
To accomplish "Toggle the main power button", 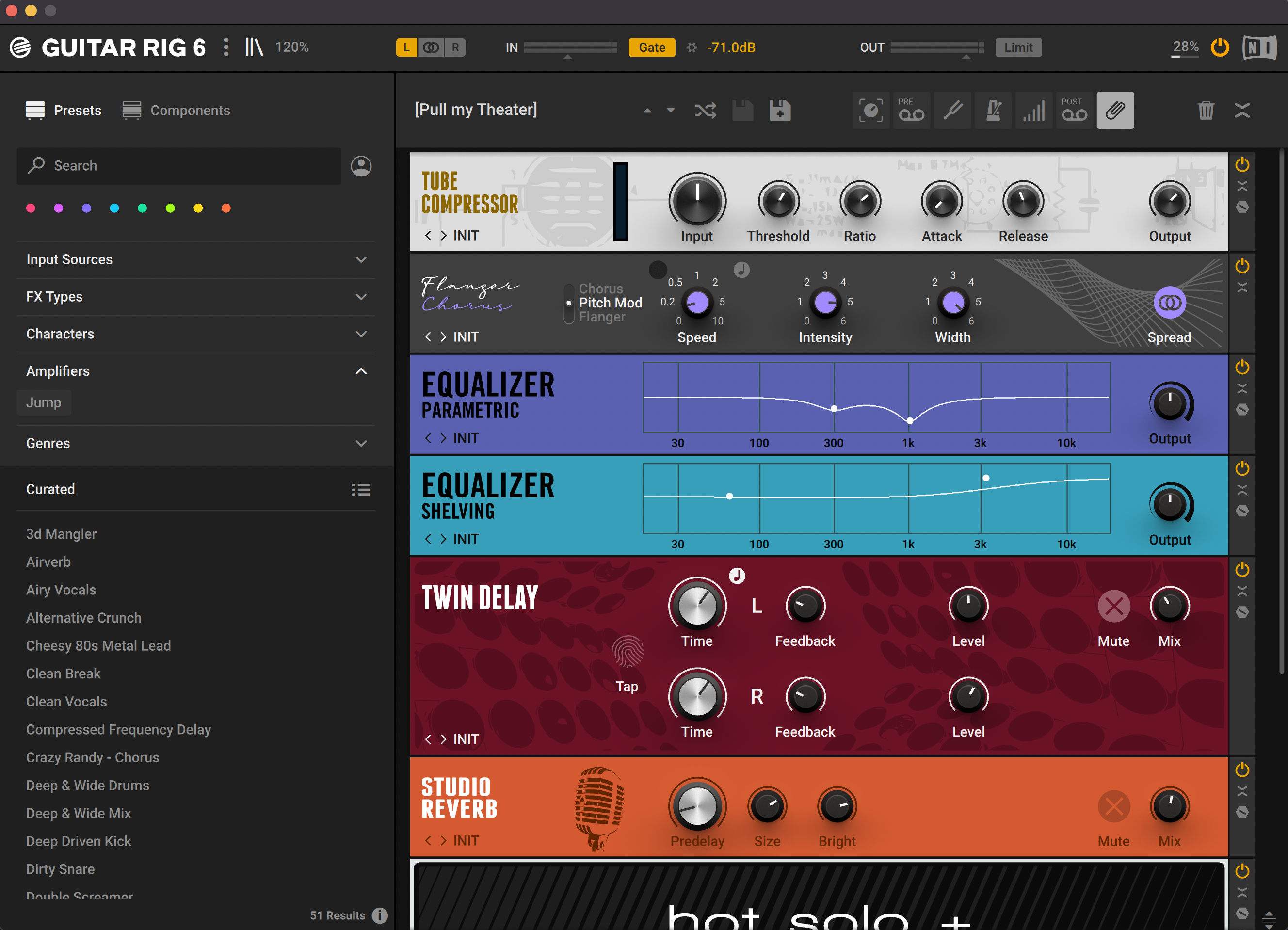I will (x=1220, y=48).
